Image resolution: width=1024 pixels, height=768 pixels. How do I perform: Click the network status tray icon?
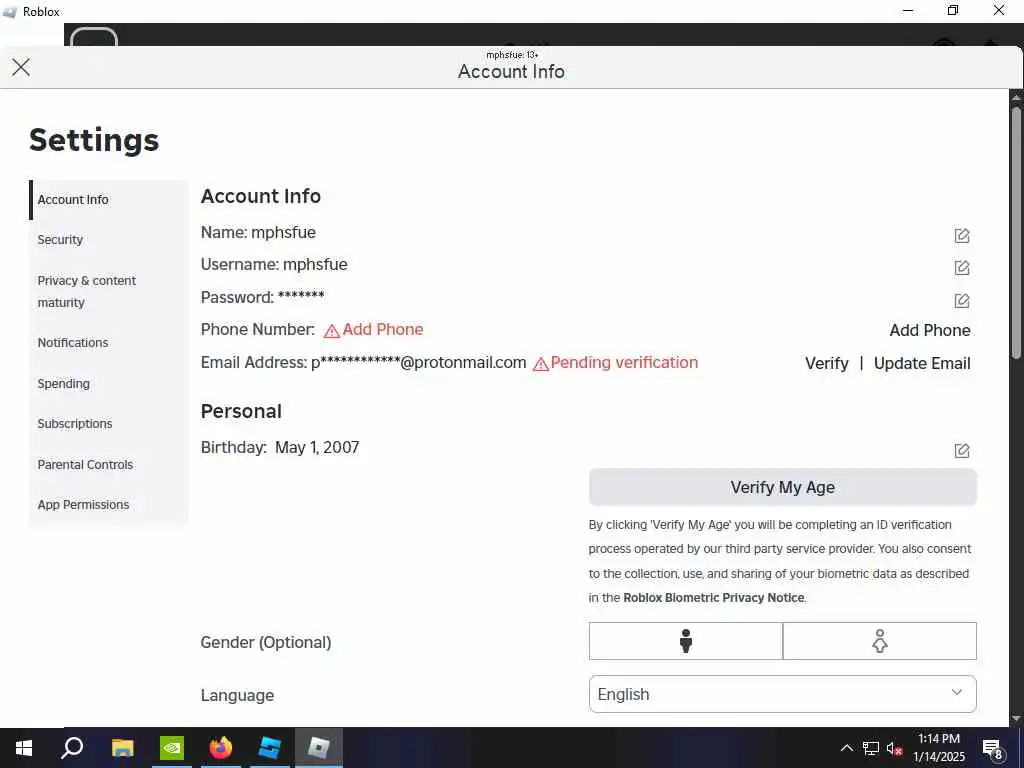click(871, 748)
